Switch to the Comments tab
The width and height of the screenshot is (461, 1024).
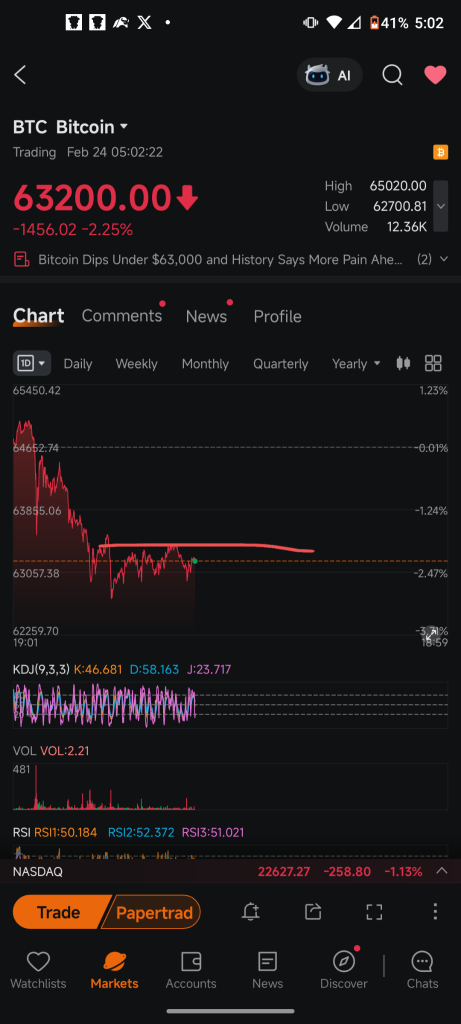(x=121, y=316)
